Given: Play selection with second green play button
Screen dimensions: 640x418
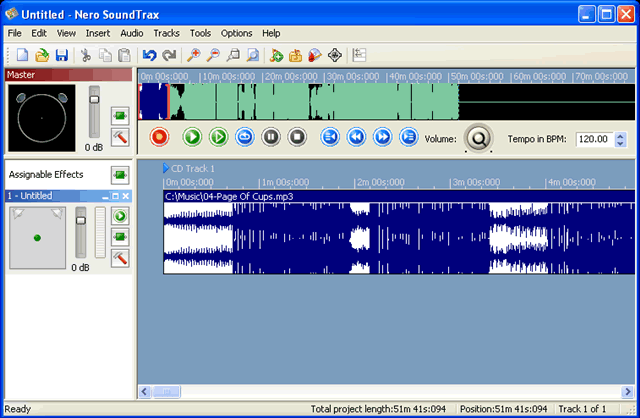Looking at the screenshot, I should click(x=219, y=137).
